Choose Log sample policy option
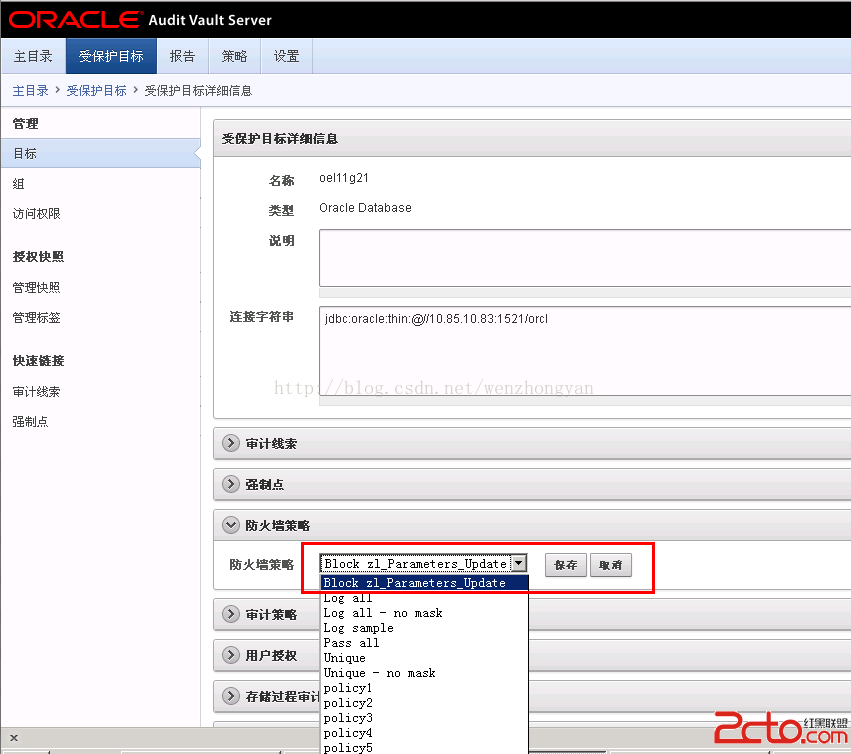 [x=424, y=628]
